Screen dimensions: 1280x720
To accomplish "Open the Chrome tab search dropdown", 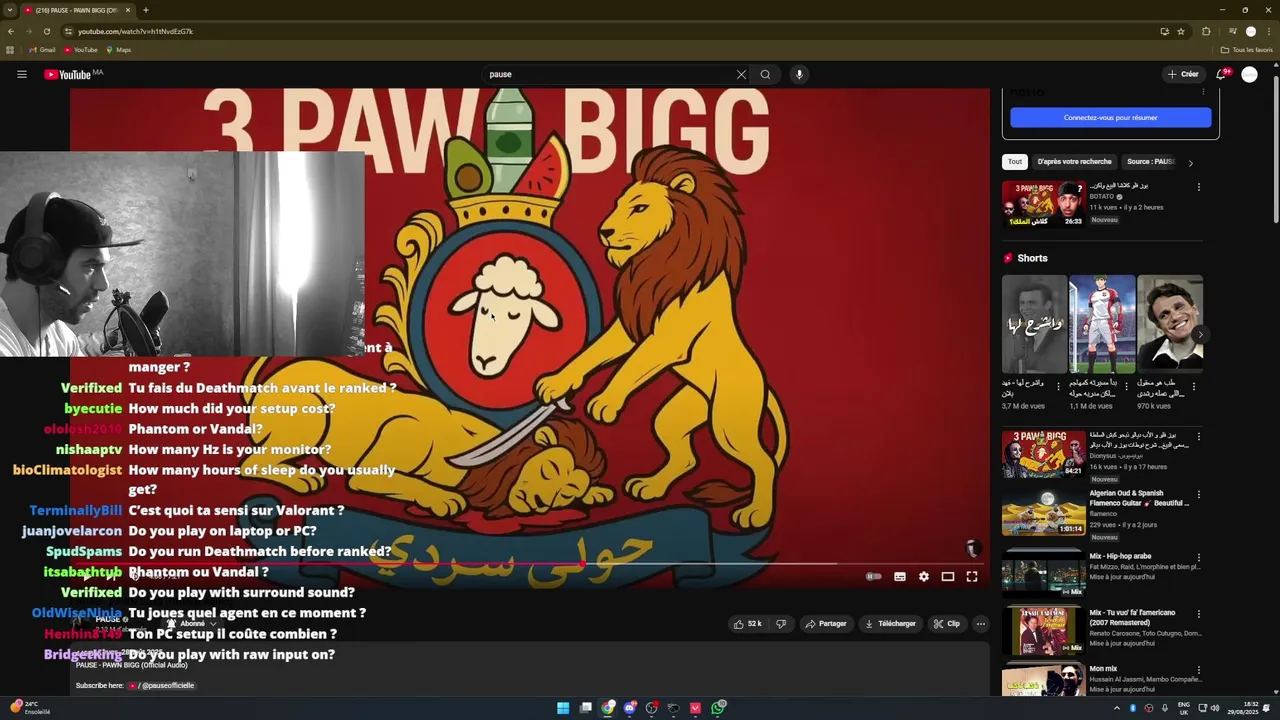I will click(10, 10).
